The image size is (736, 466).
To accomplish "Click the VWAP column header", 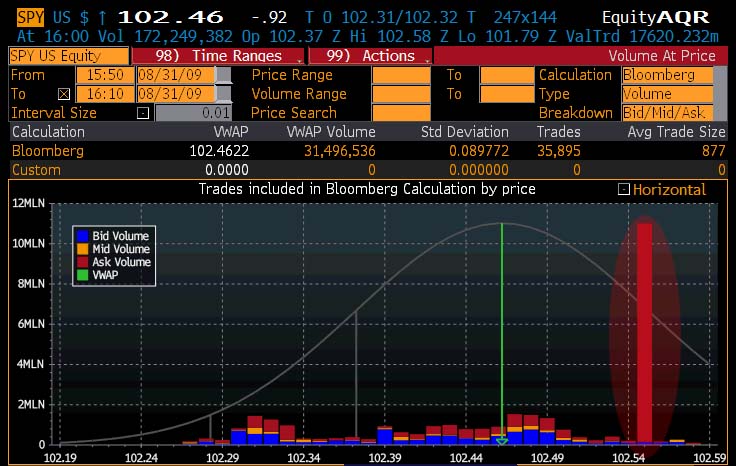I will [231, 132].
